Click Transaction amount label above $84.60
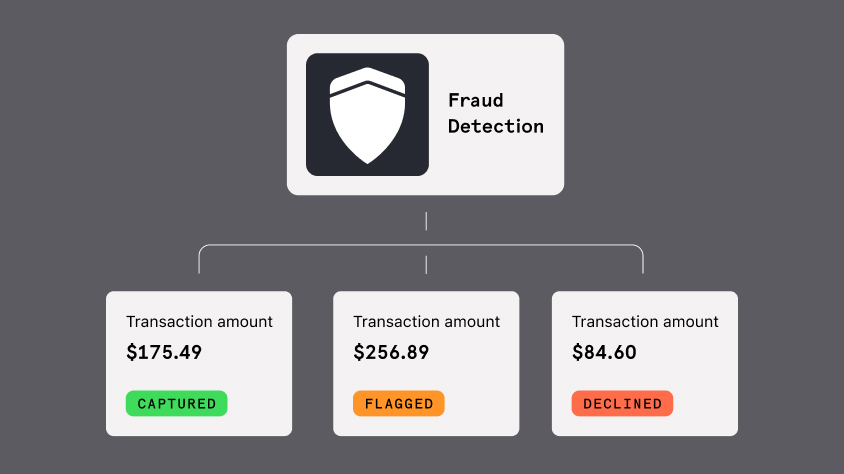 (x=645, y=322)
